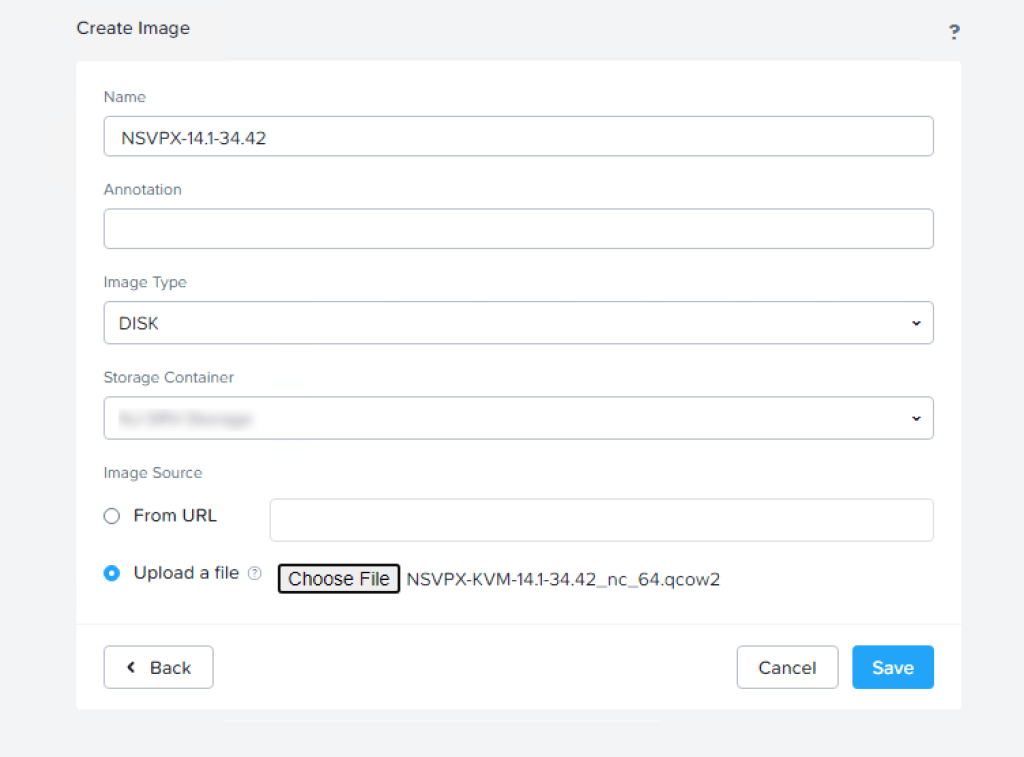Viewport: 1024px width, 757px height.
Task: Click the info icon beside Upload a file
Action: [x=255, y=573]
